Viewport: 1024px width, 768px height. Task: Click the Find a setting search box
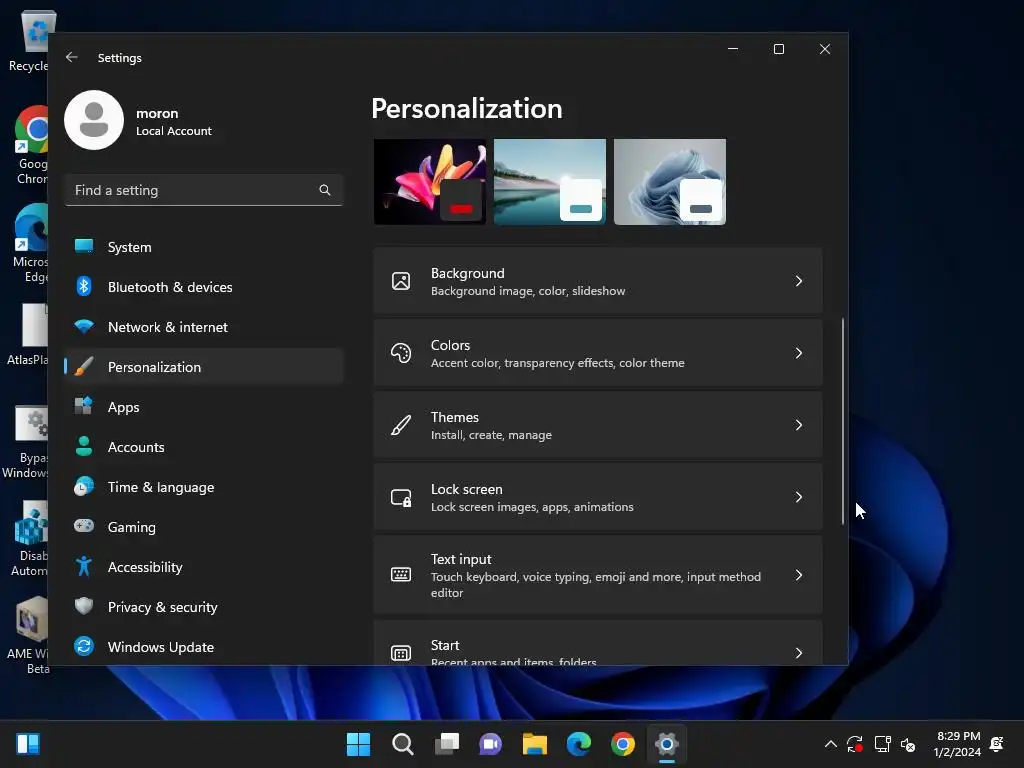[x=204, y=190]
